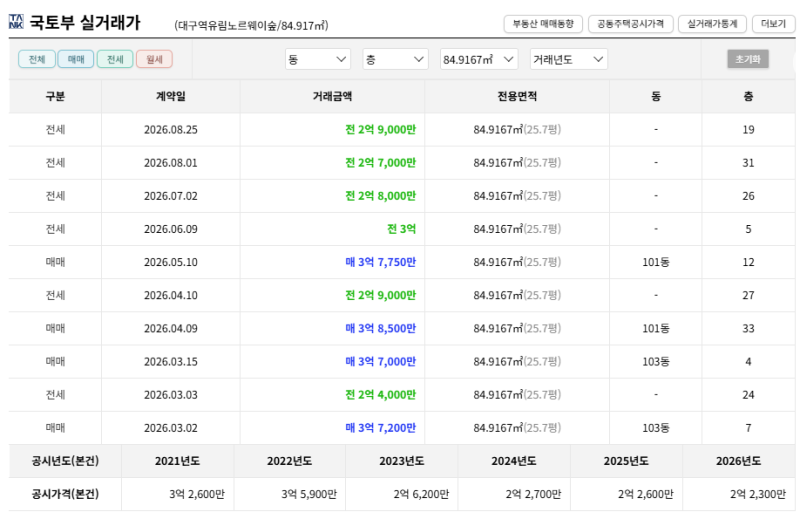800x519 pixels.
Task: Click floor value 19
Action: [748, 130]
